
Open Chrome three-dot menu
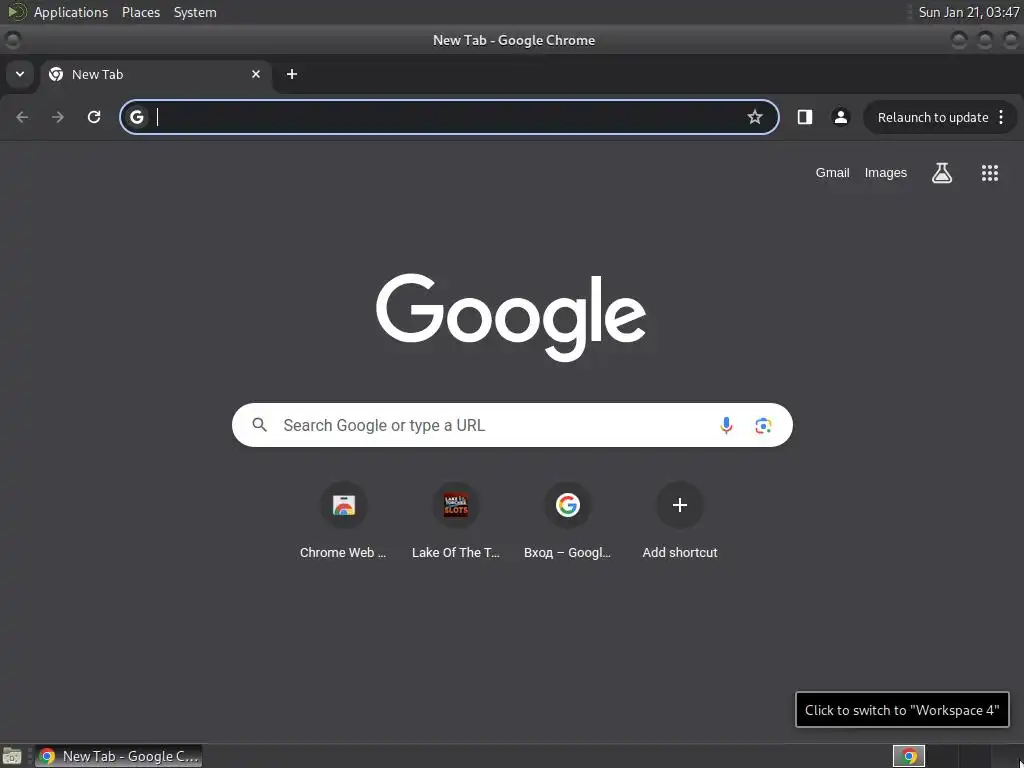pos(1001,117)
